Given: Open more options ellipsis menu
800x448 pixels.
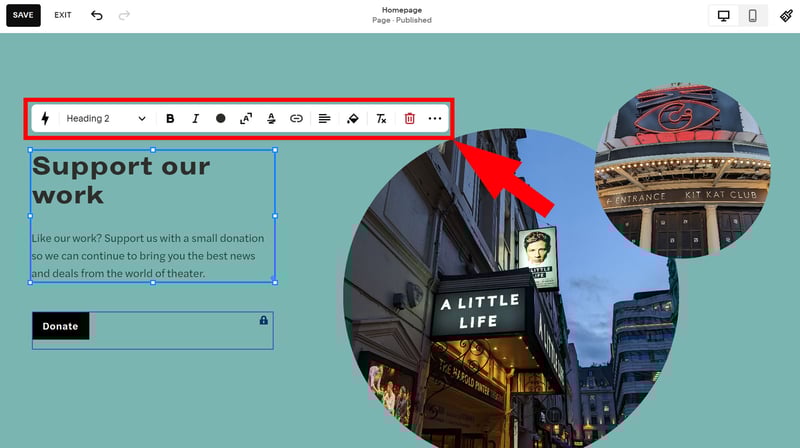Looking at the screenshot, I should coord(435,118).
